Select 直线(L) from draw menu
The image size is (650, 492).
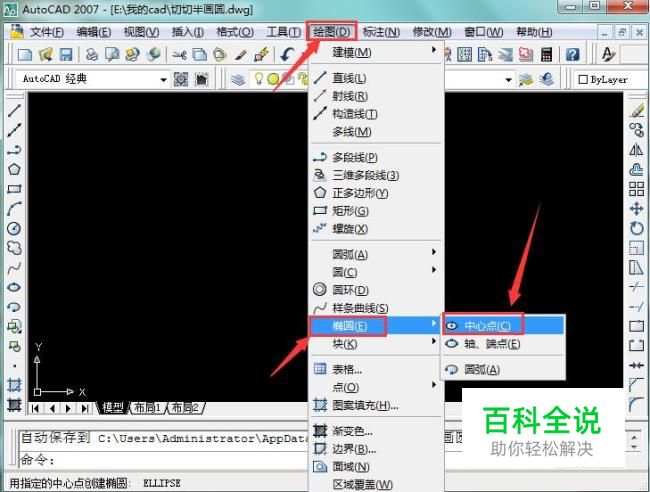click(x=375, y=78)
